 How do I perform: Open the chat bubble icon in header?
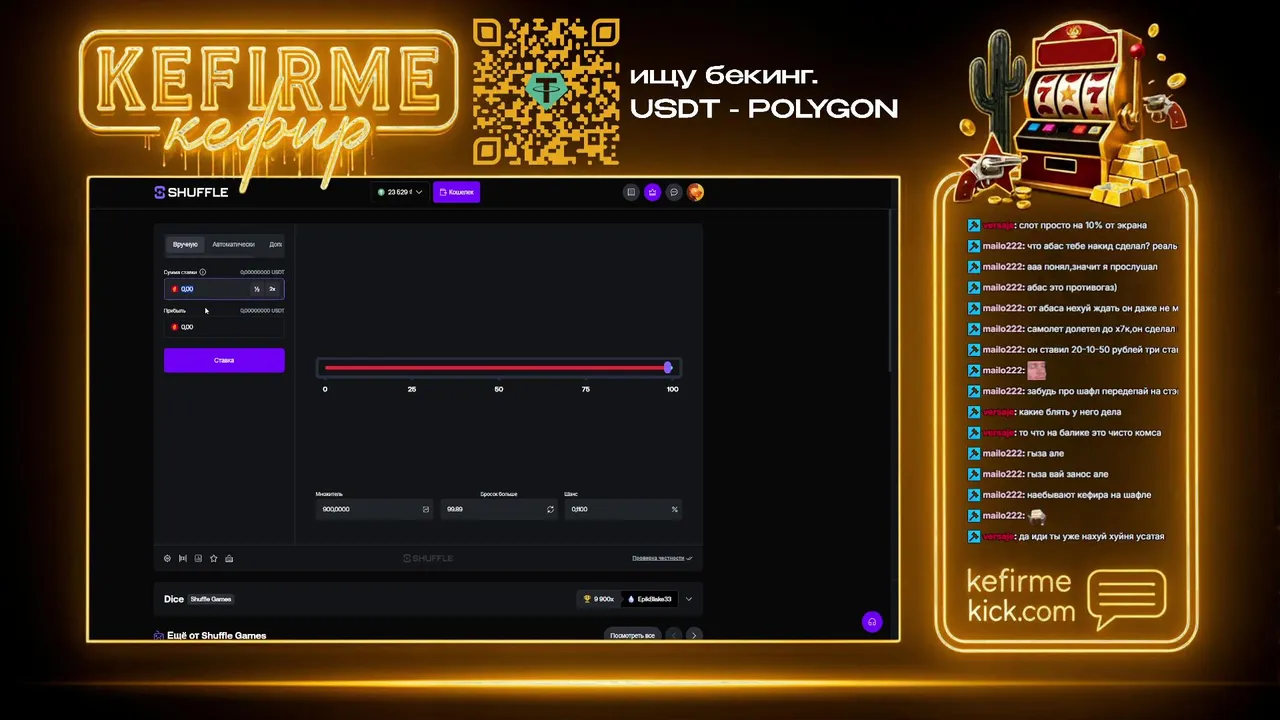coord(674,192)
